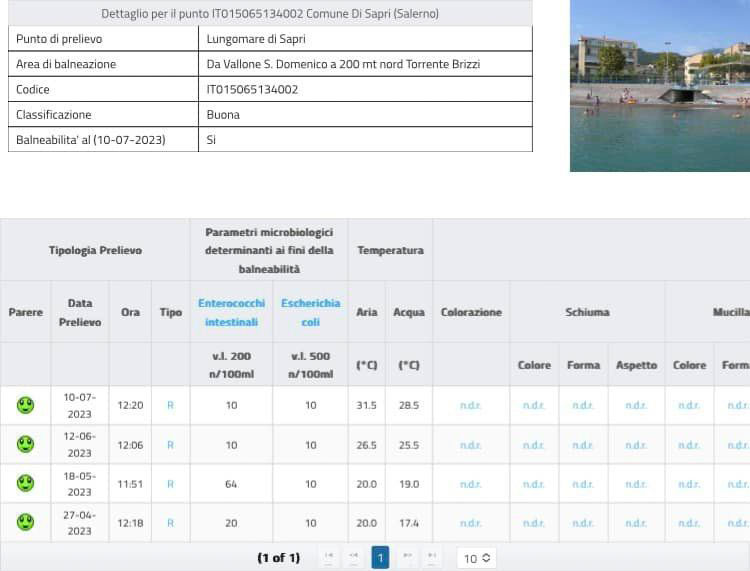Click the Aria temperature column header
The width and height of the screenshot is (750, 571).
[366, 312]
